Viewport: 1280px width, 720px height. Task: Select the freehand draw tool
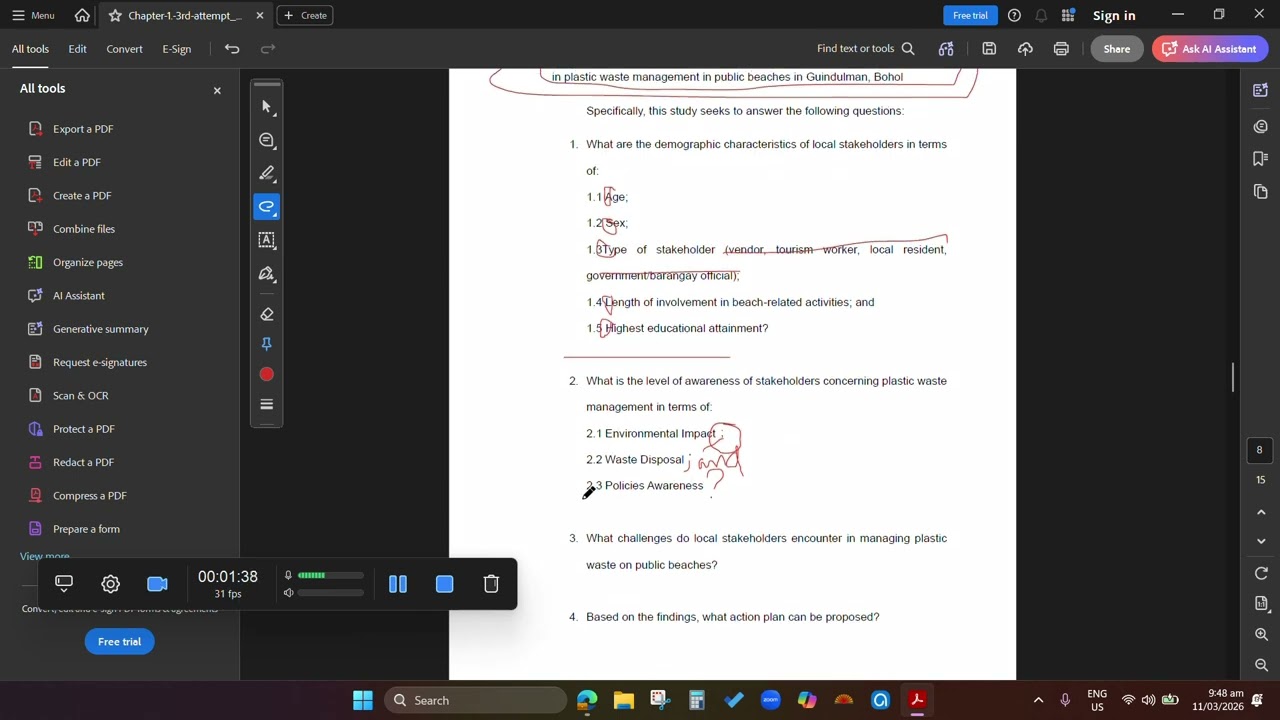pyautogui.click(x=266, y=207)
